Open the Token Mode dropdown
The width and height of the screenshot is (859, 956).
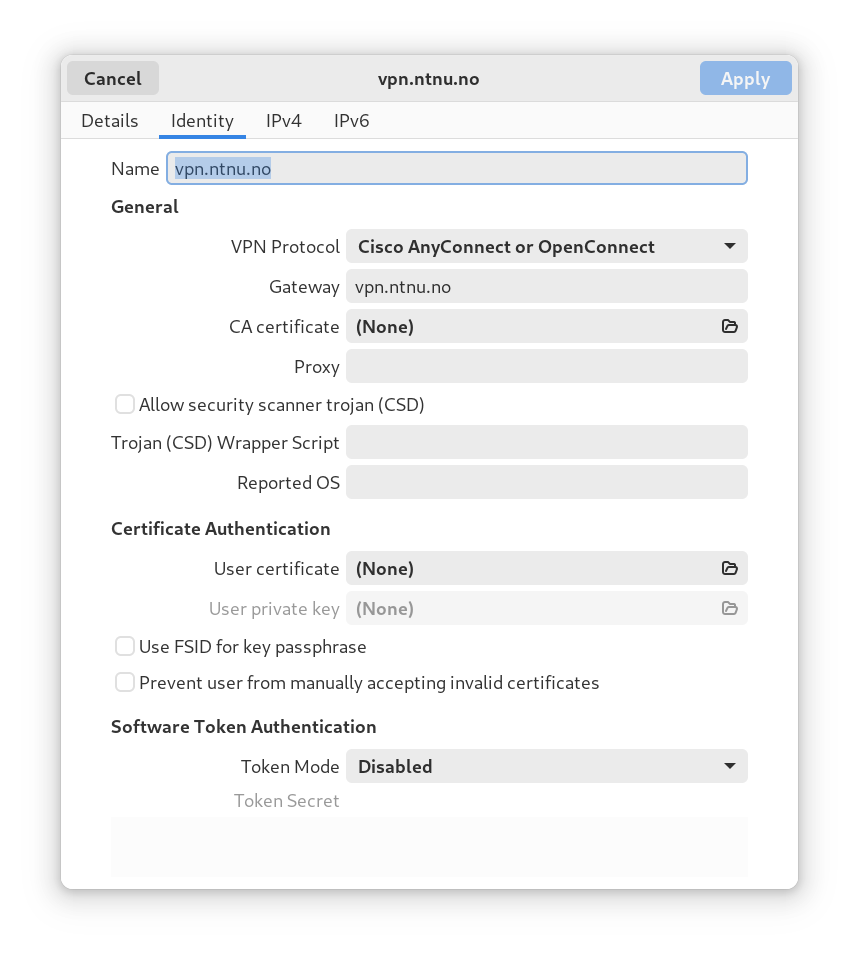pyautogui.click(x=547, y=766)
